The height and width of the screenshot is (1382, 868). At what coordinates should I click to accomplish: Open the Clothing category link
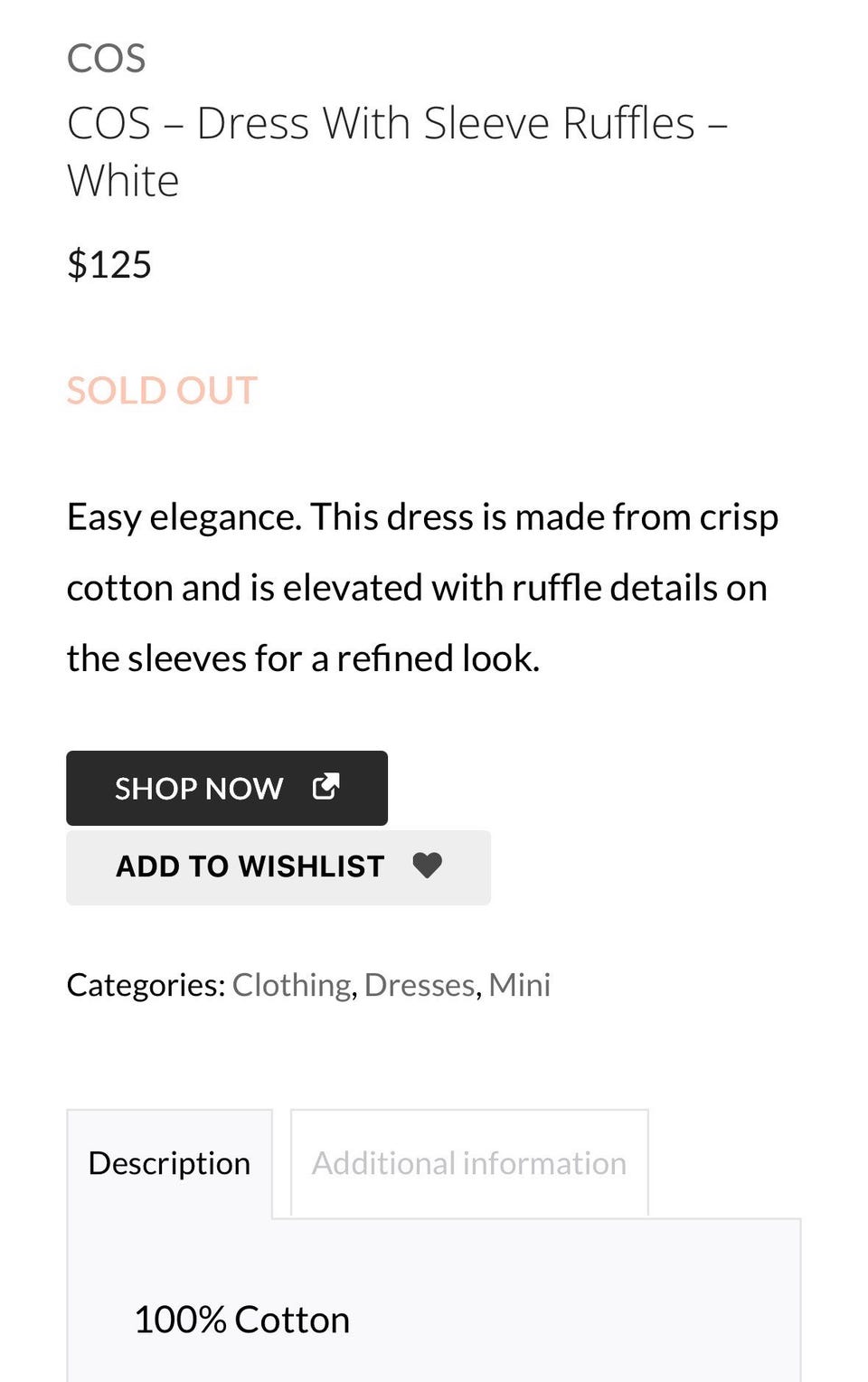[x=291, y=985]
